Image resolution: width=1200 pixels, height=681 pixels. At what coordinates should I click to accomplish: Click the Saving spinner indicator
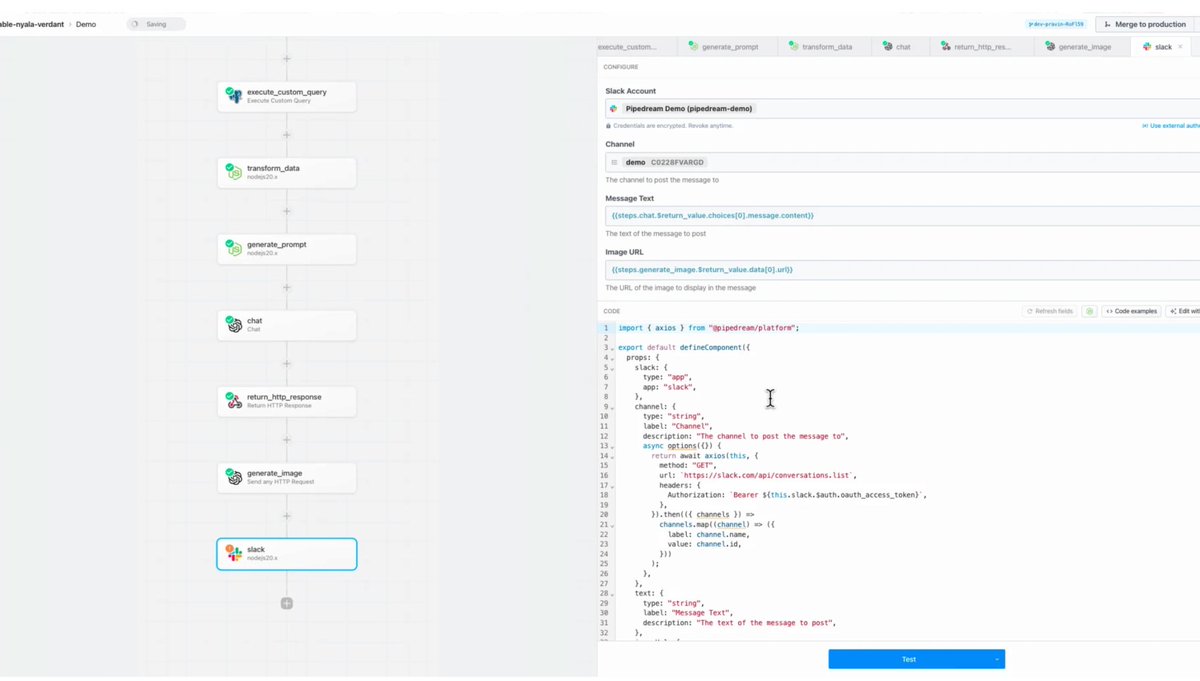point(136,24)
